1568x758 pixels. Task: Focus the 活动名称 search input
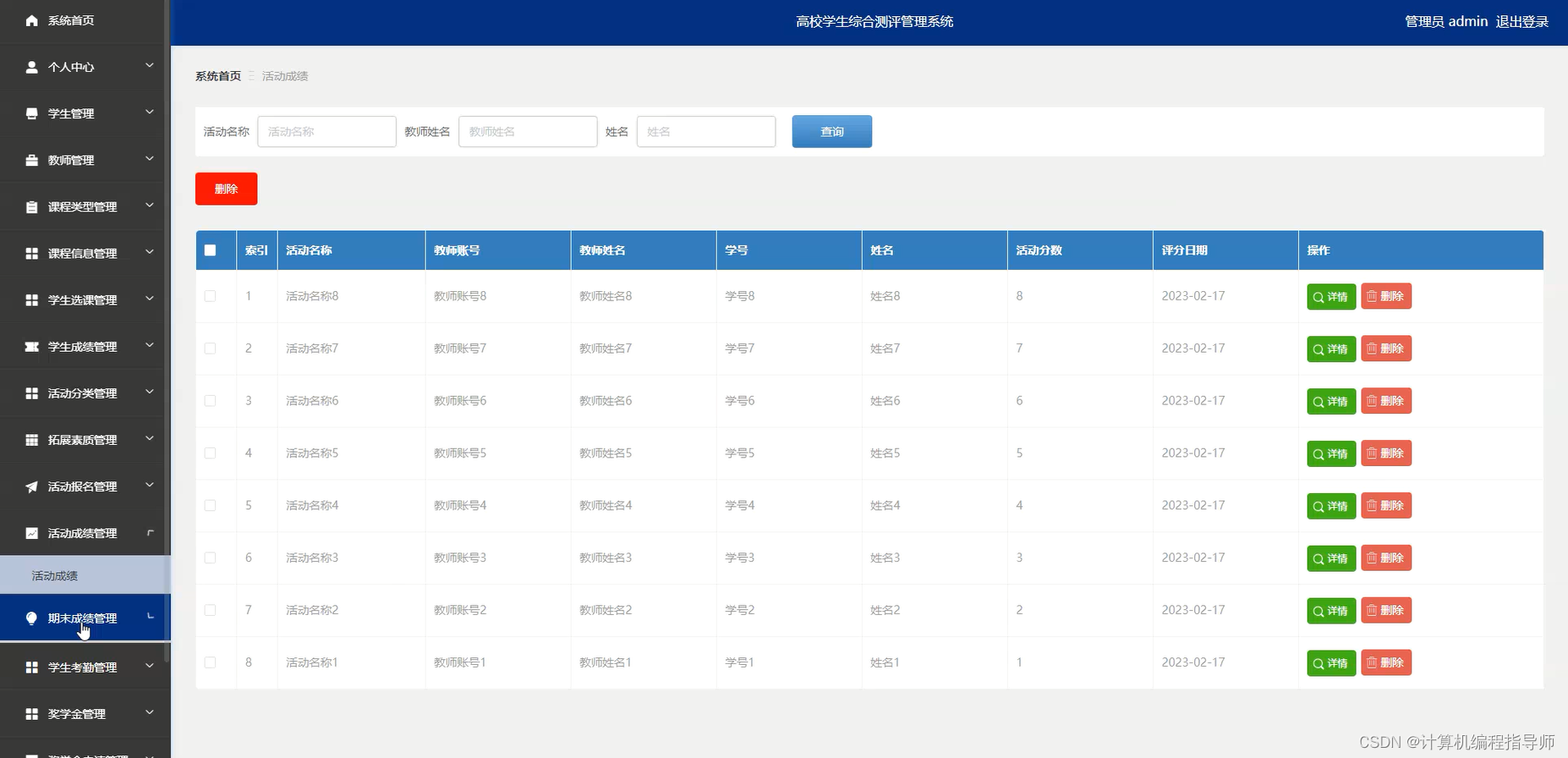click(x=326, y=131)
